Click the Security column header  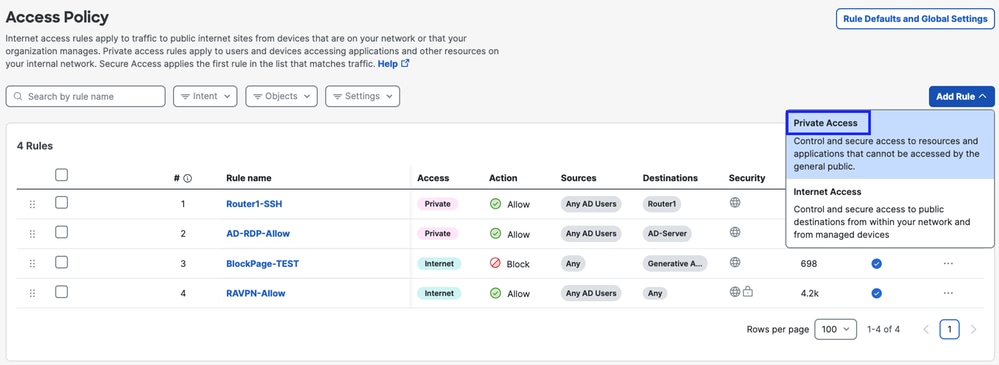coord(747,178)
